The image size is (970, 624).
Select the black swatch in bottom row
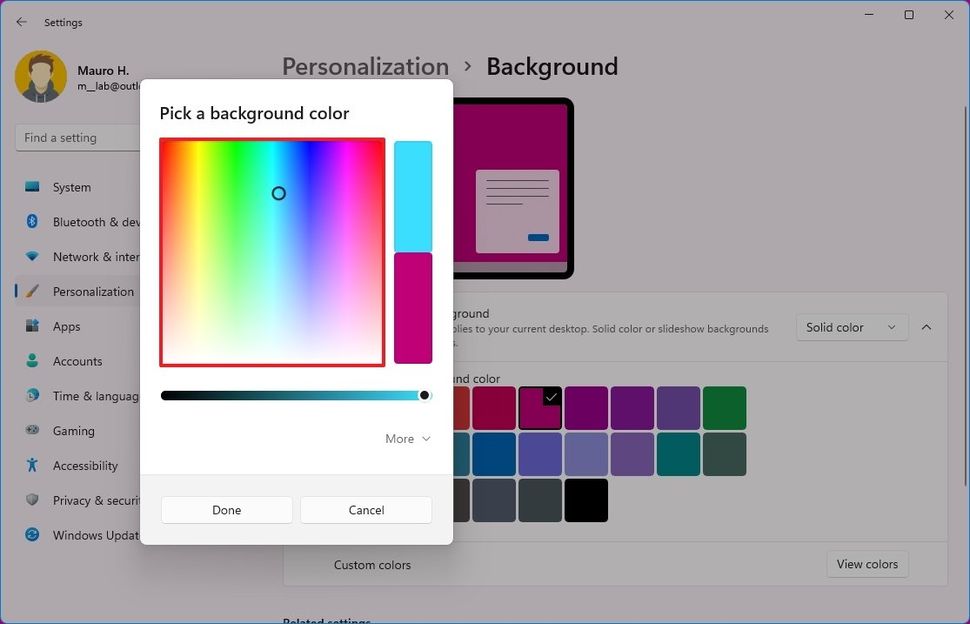pyautogui.click(x=586, y=500)
